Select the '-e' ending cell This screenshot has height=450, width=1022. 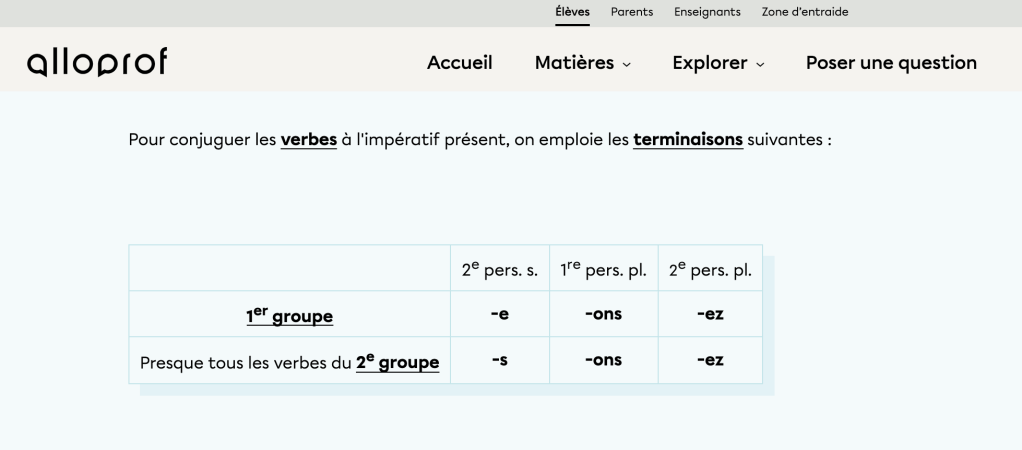(500, 315)
